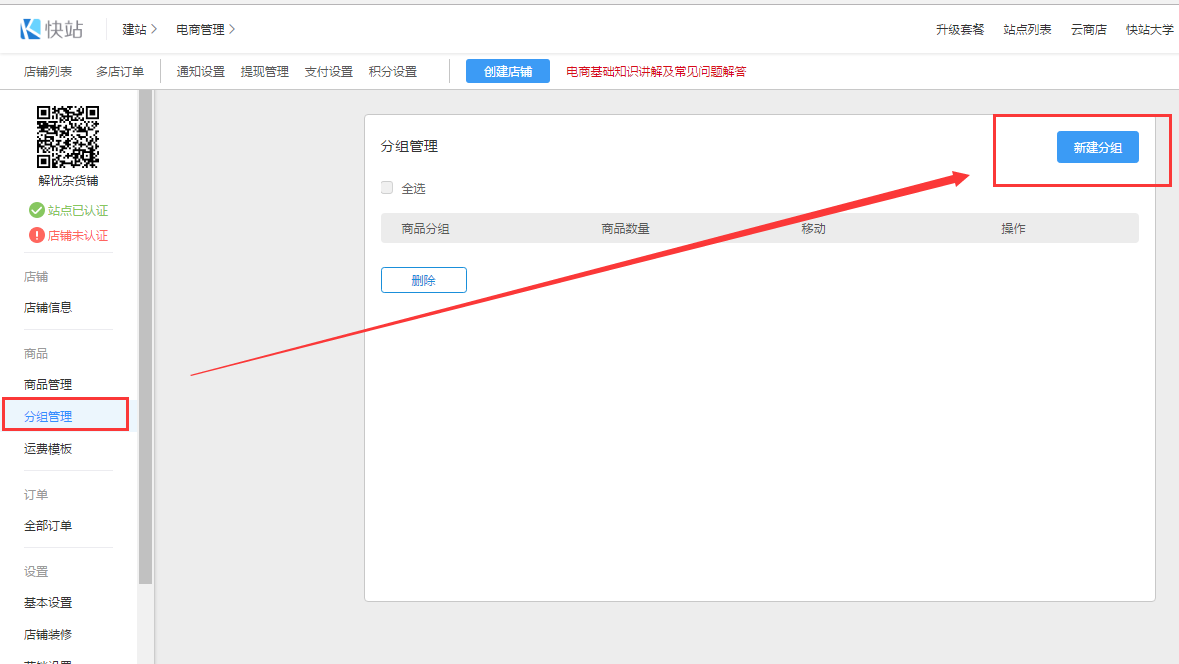This screenshot has width=1179, height=664.
Task: Select 商品管理 in the sidebar
Action: 48,385
